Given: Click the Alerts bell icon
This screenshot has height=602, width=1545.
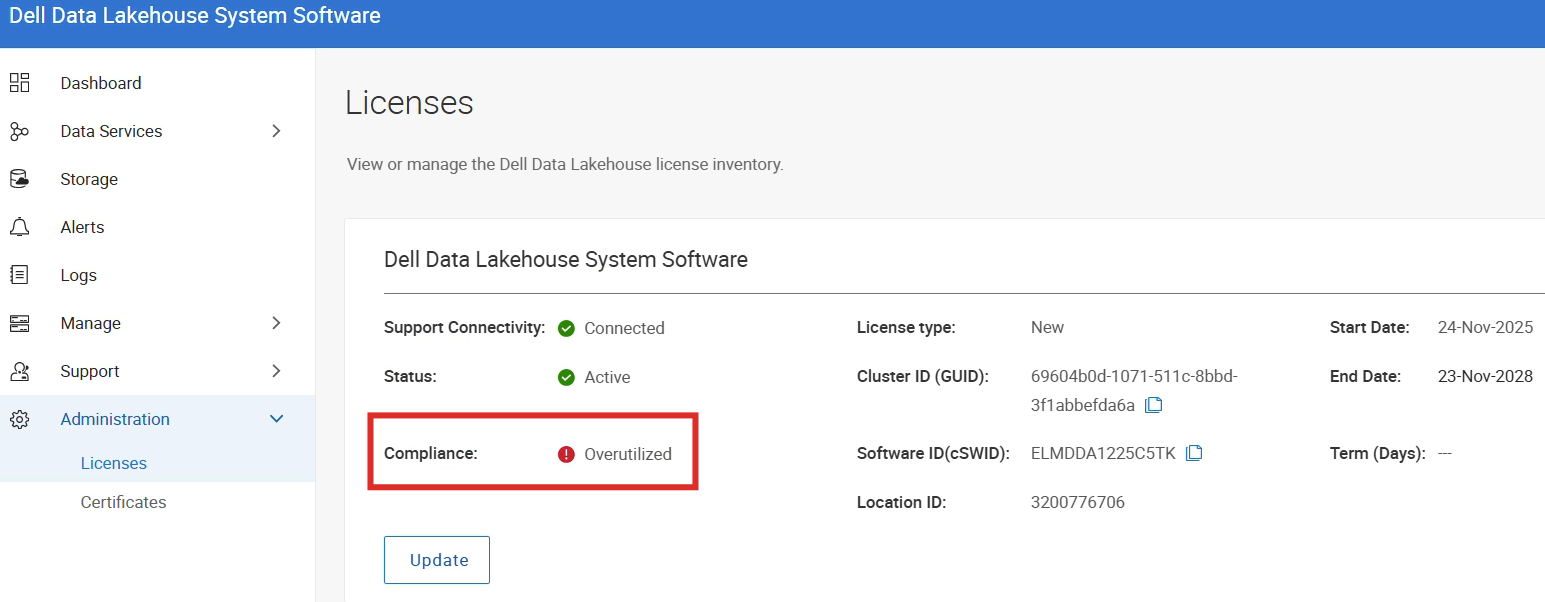Looking at the screenshot, I should [19, 227].
